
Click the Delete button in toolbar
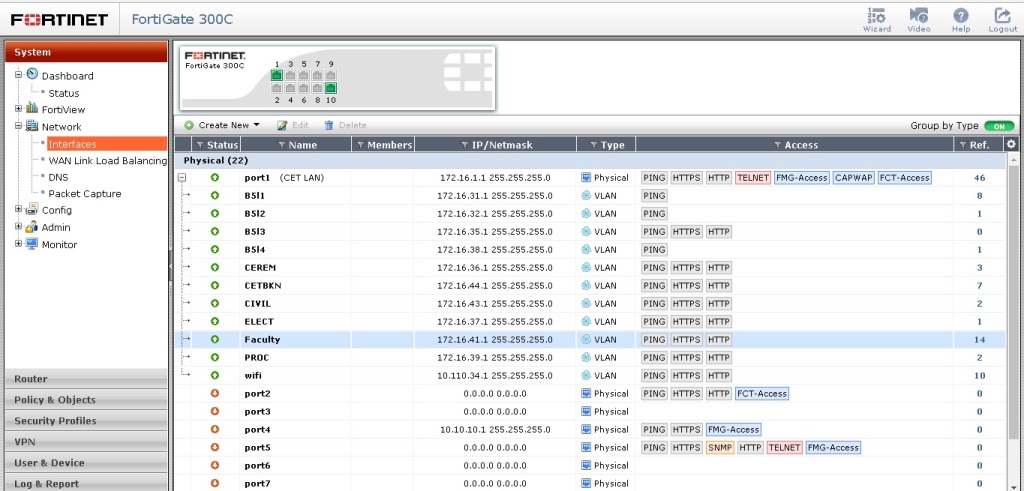345,125
